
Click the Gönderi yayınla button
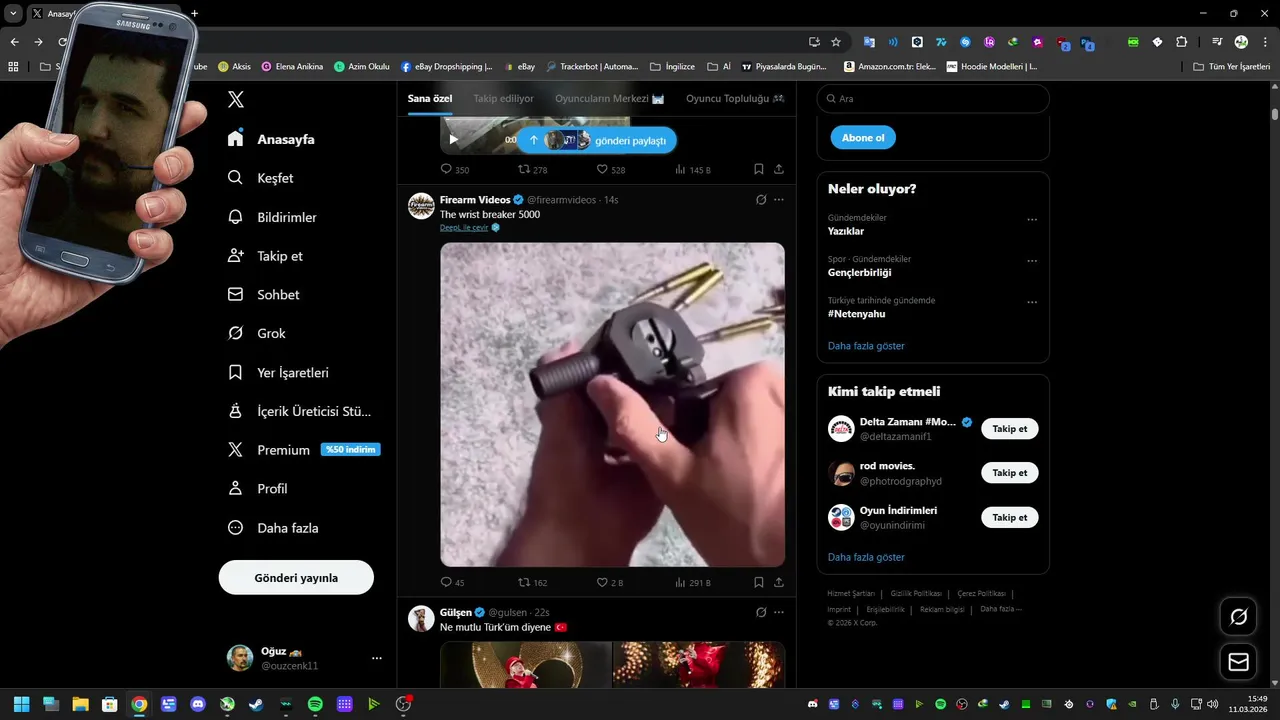296,578
